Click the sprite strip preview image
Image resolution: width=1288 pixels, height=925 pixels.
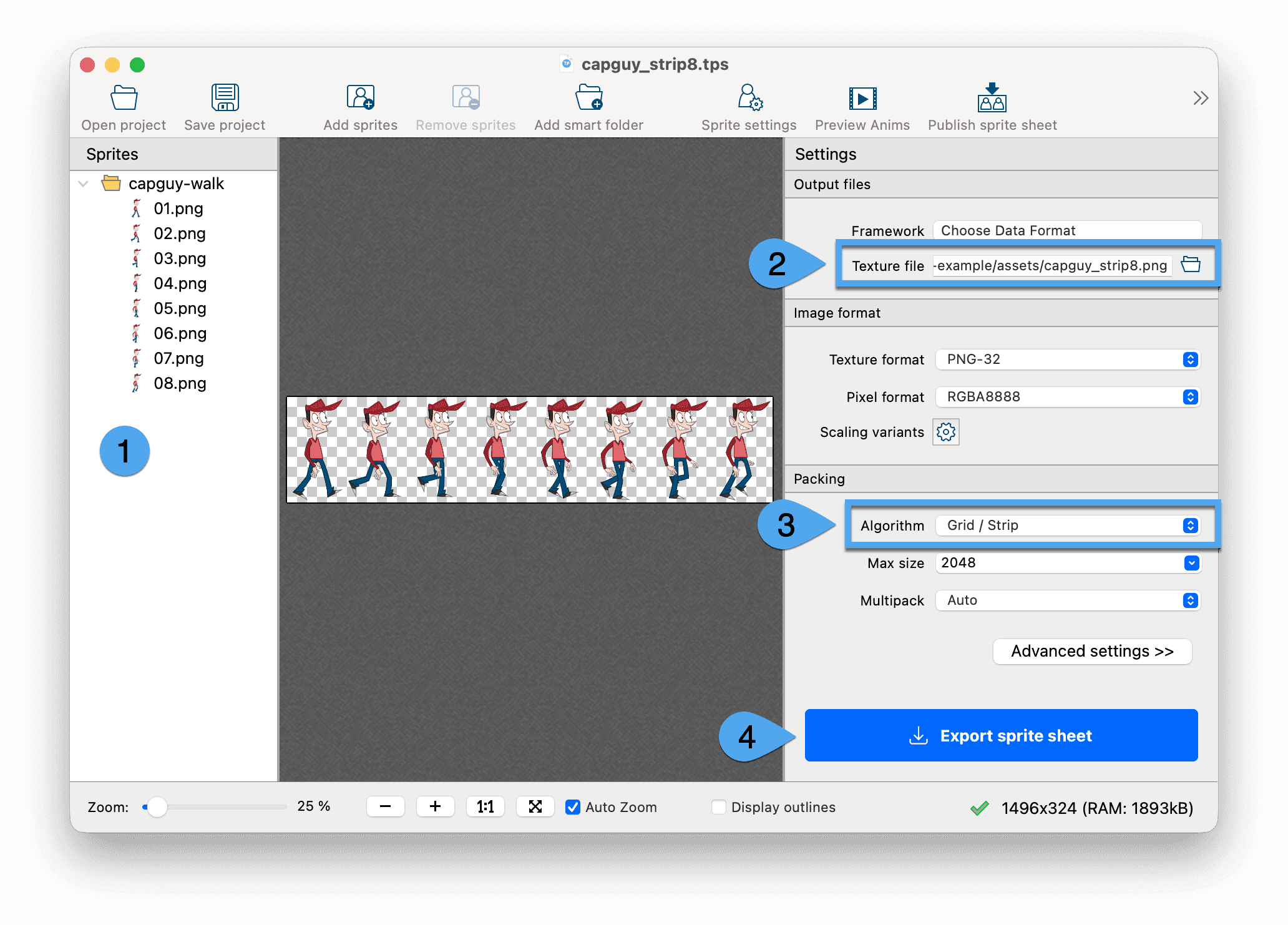pos(530,449)
